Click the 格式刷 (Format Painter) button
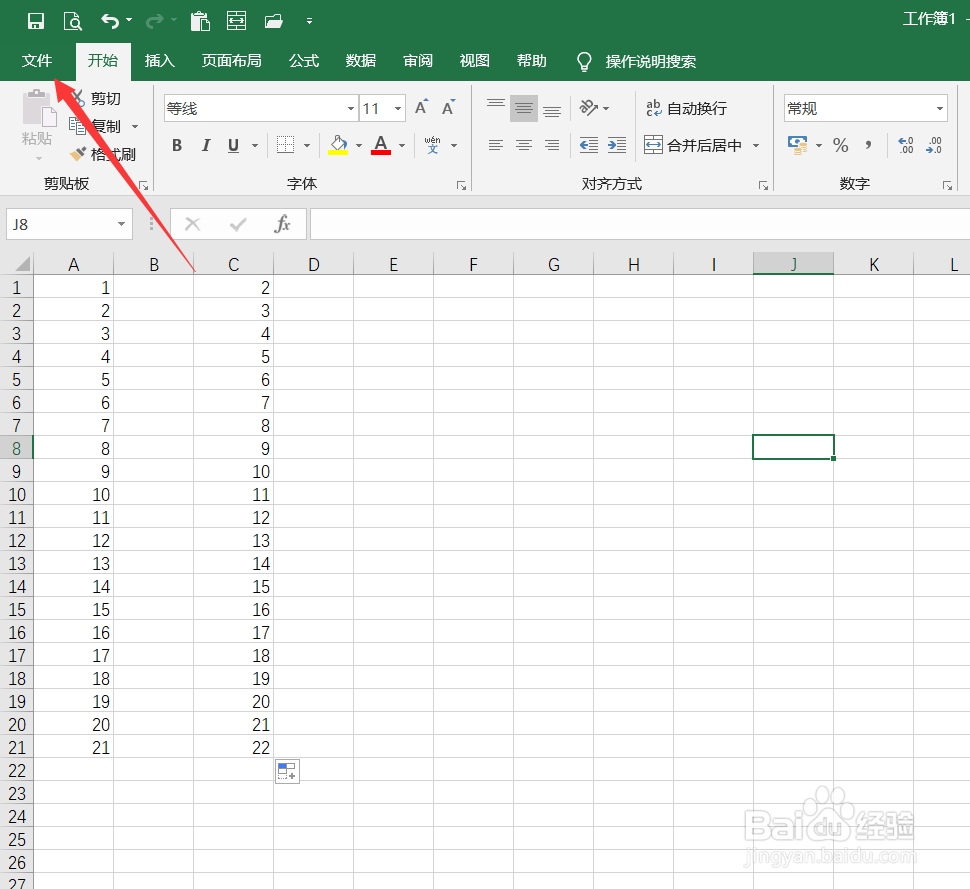 point(103,154)
